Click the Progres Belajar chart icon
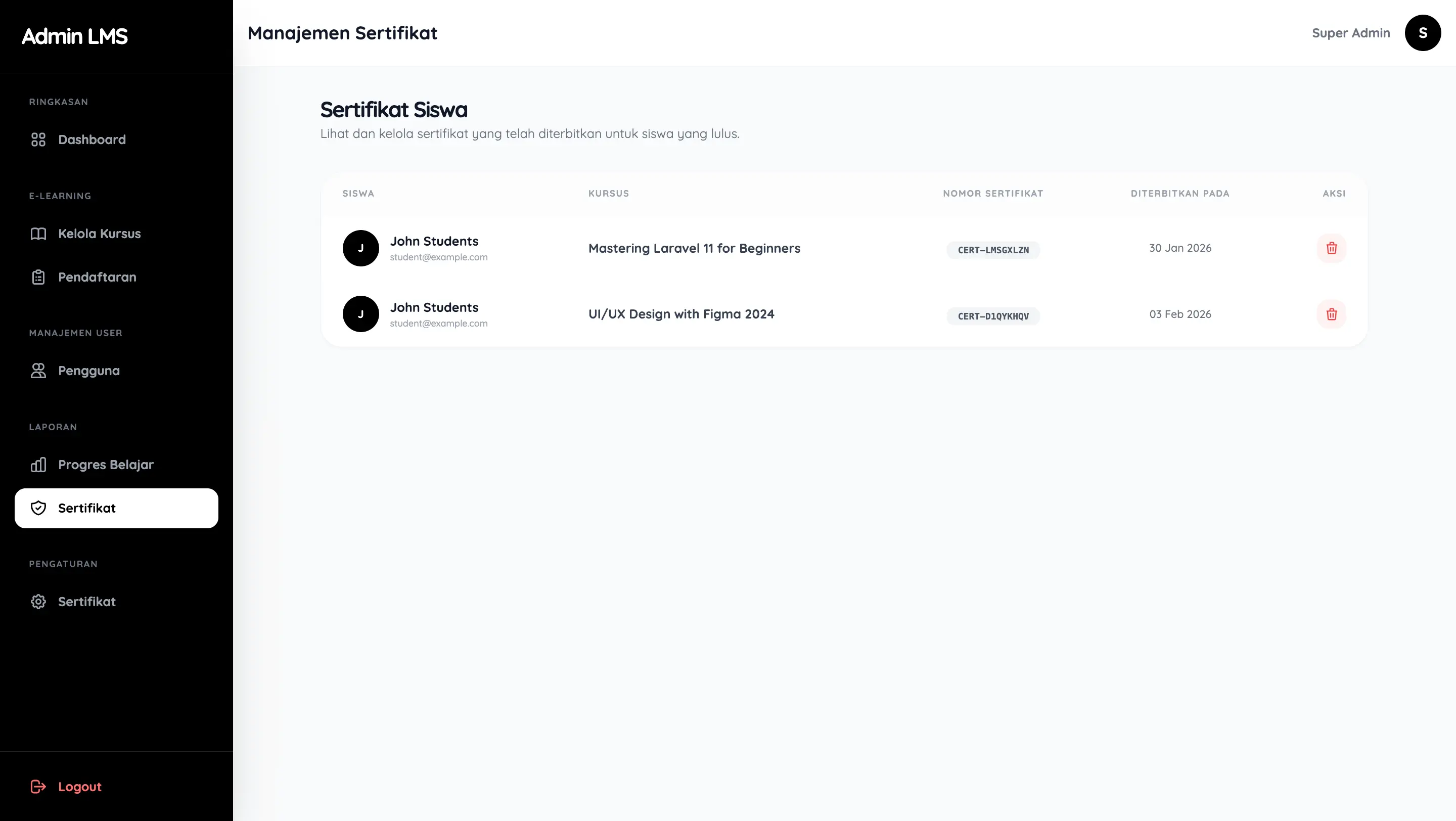The width and height of the screenshot is (1456, 821). coord(38,465)
